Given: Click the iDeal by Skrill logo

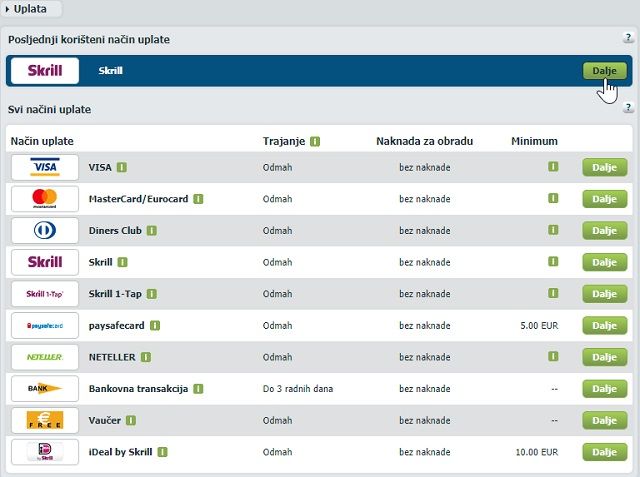Looking at the screenshot, I should tap(45, 452).
